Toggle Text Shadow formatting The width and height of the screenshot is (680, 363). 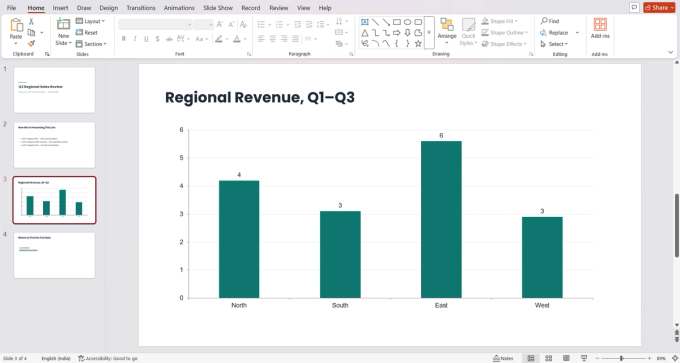(x=157, y=39)
